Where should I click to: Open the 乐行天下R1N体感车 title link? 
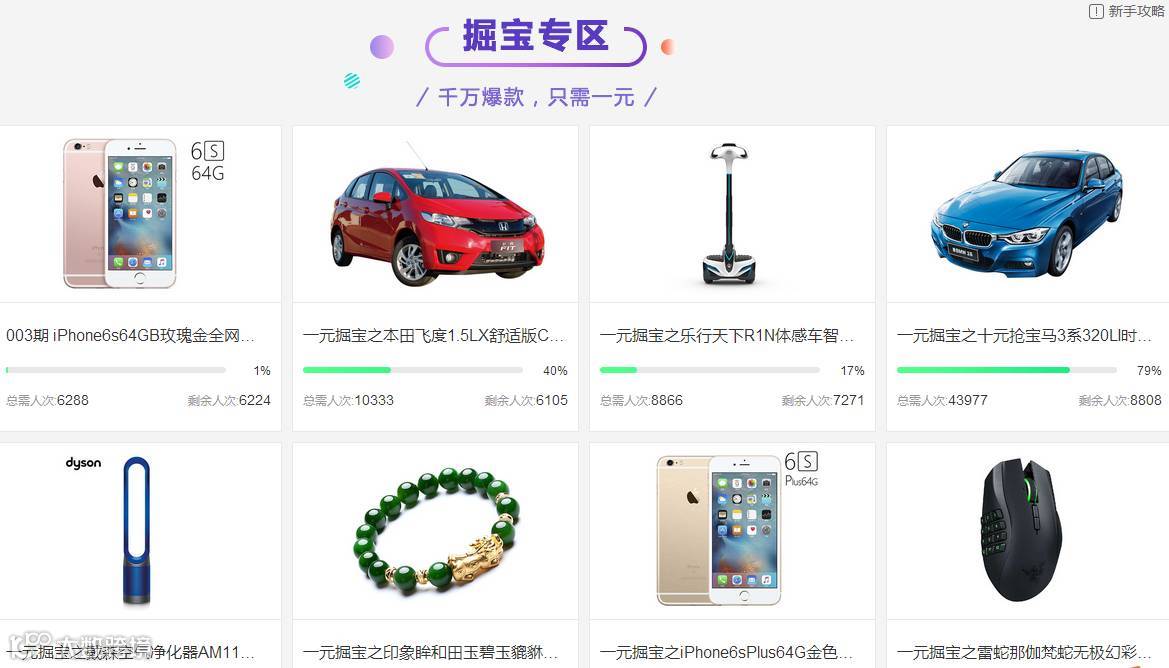(x=727, y=335)
